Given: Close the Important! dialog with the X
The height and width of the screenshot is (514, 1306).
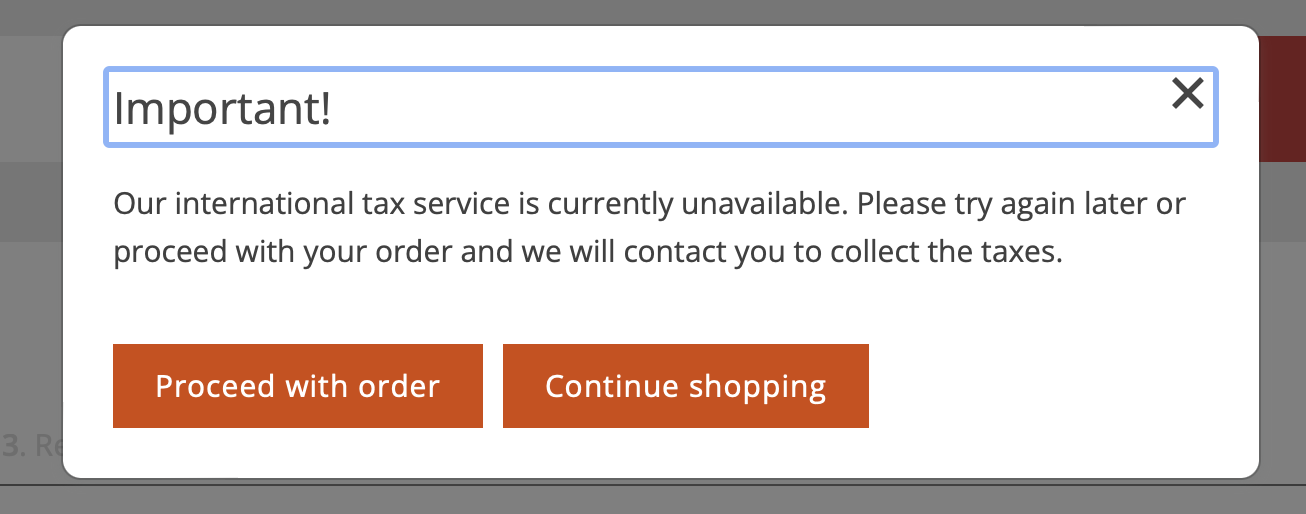Looking at the screenshot, I should click(x=1187, y=94).
